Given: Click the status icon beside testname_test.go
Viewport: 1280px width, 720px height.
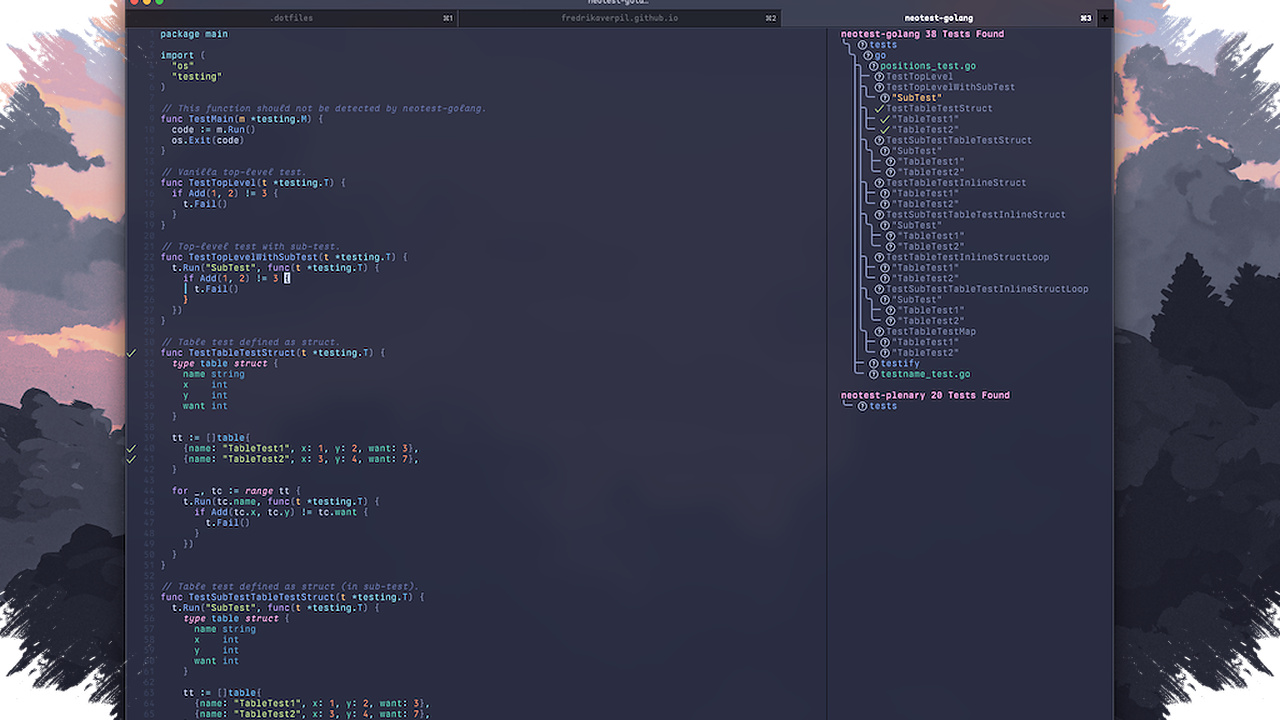Looking at the screenshot, I should (x=873, y=374).
